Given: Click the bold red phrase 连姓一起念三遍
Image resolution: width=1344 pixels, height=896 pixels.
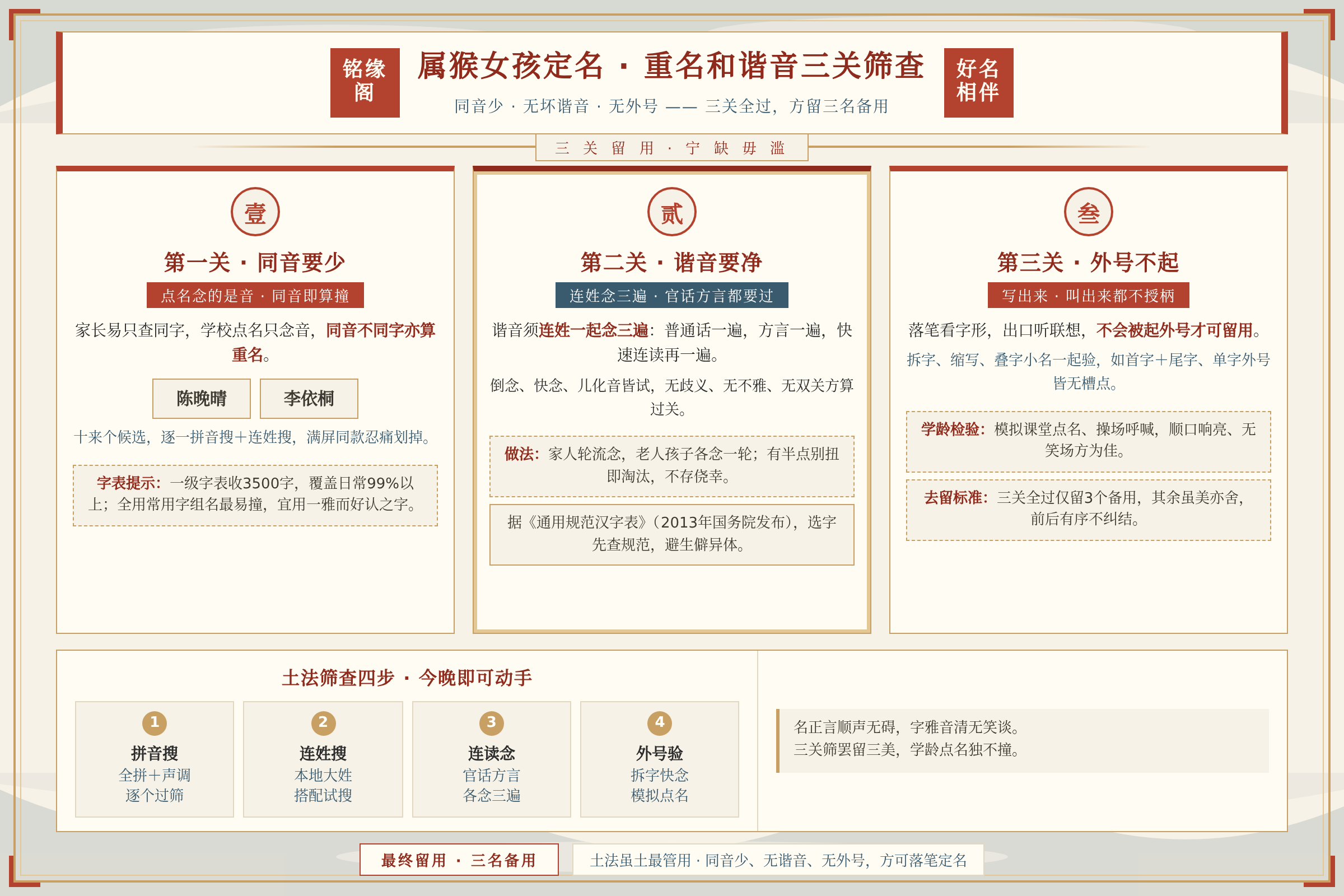Looking at the screenshot, I should click(x=594, y=330).
